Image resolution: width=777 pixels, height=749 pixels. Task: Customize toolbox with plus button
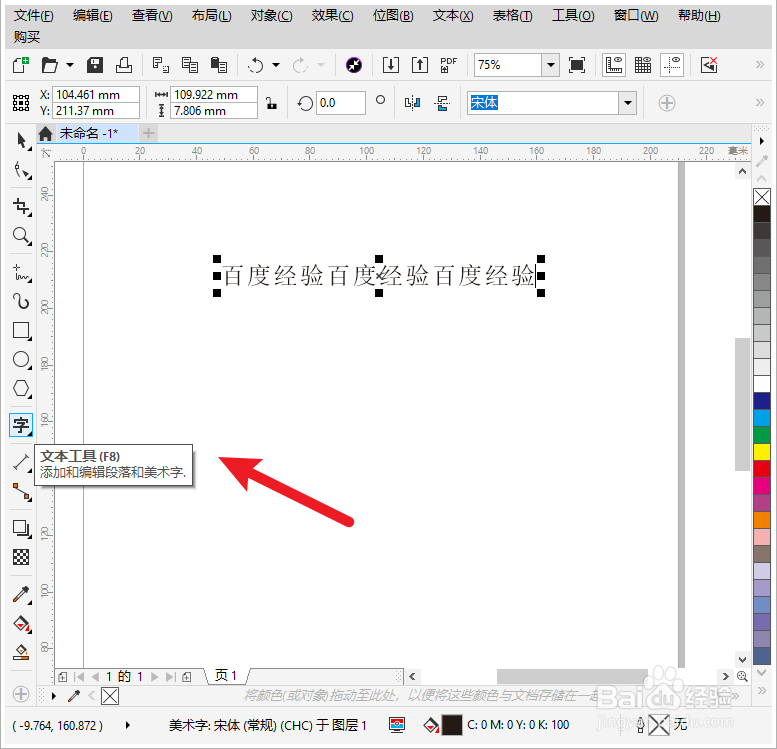coord(21,693)
